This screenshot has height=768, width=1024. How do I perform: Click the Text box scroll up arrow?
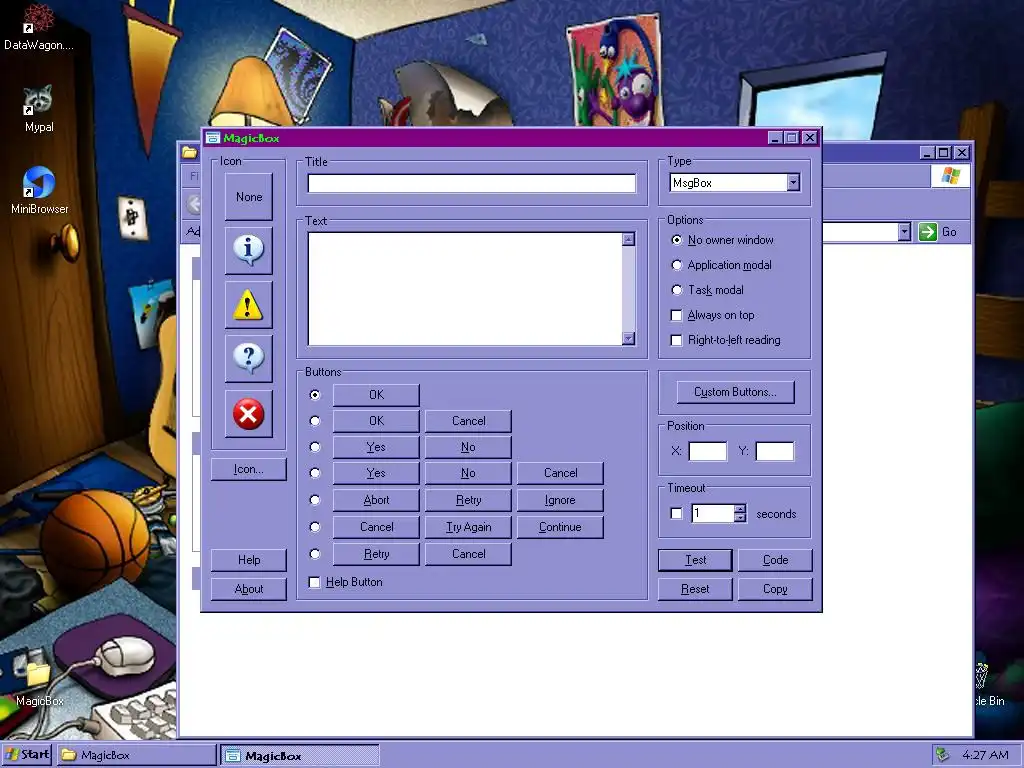coord(628,240)
